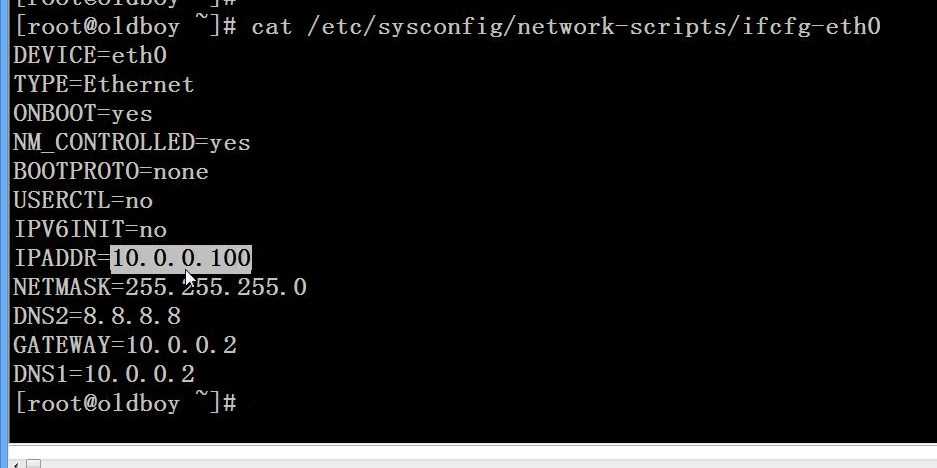Image resolution: width=937 pixels, height=468 pixels.
Task: Click the ONBOOT=yes line
Action: 83,113
